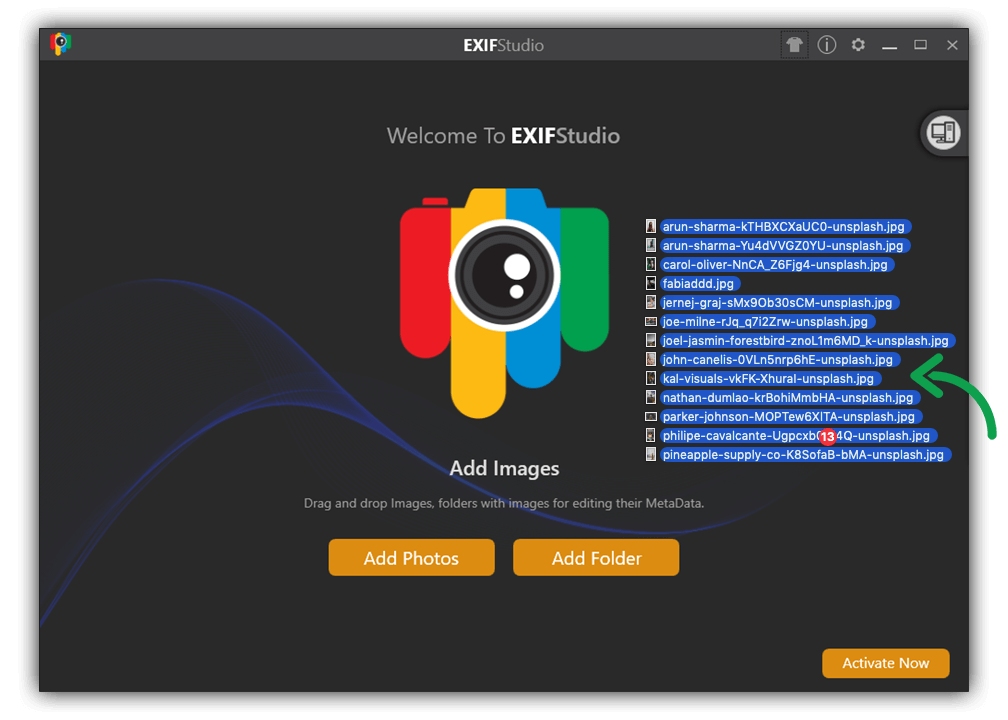The width and height of the screenshot is (1008, 720).
Task: Click the t-shirt icon in the title bar
Action: point(793,44)
